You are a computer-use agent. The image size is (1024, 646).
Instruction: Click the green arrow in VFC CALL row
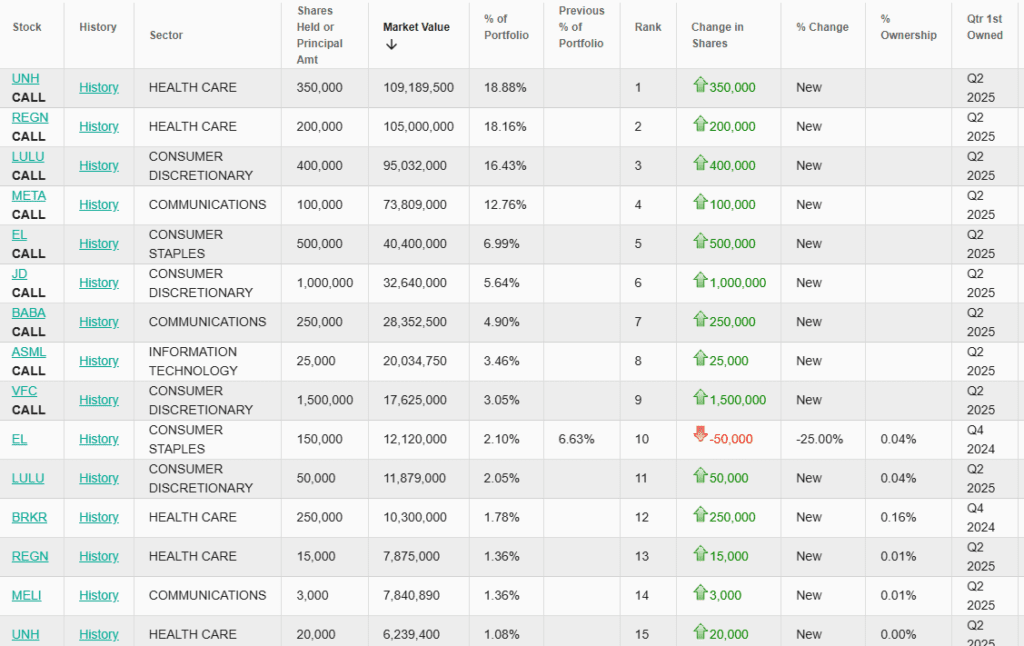tap(700, 398)
